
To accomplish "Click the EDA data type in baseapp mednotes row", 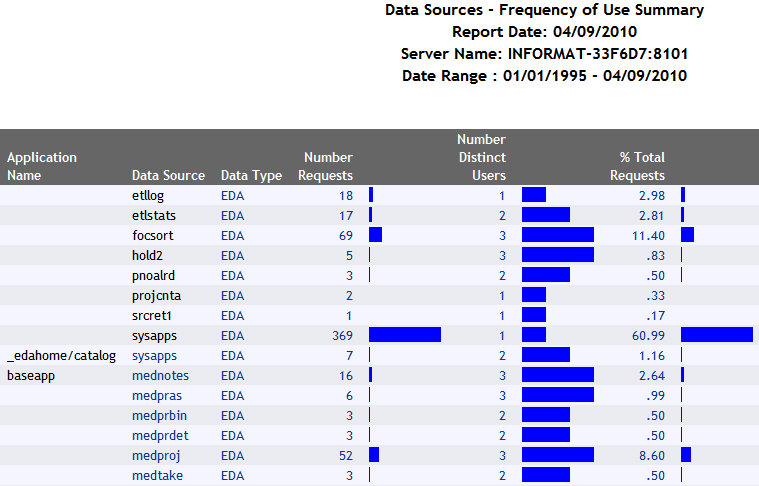I will (x=232, y=376).
